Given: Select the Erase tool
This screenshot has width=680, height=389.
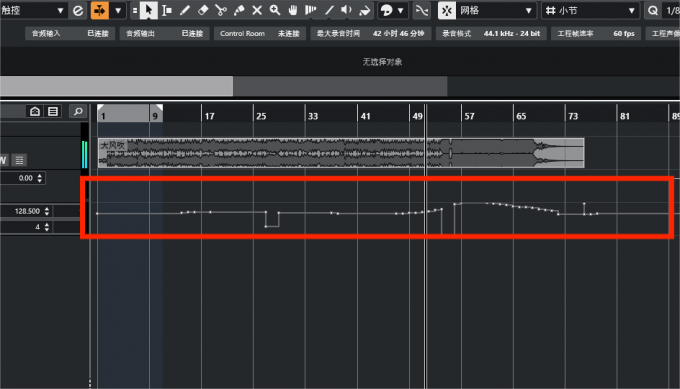Looking at the screenshot, I should [203, 10].
